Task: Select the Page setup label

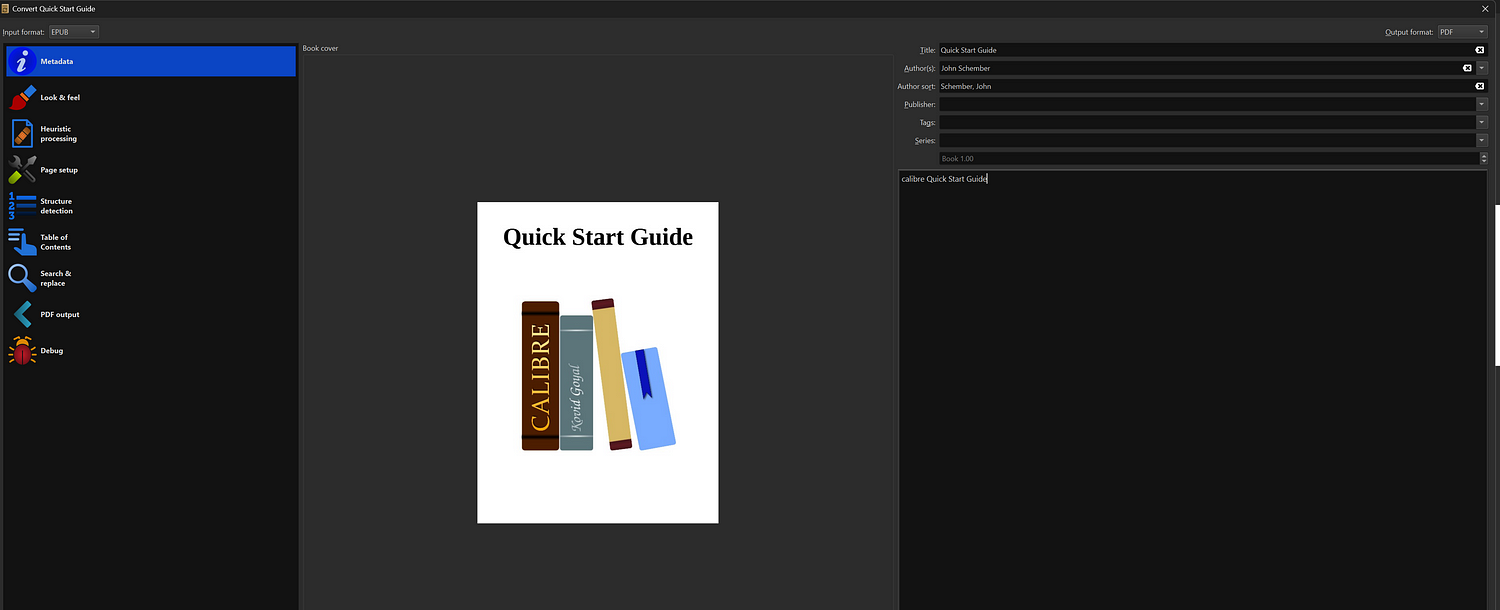Action: (59, 170)
